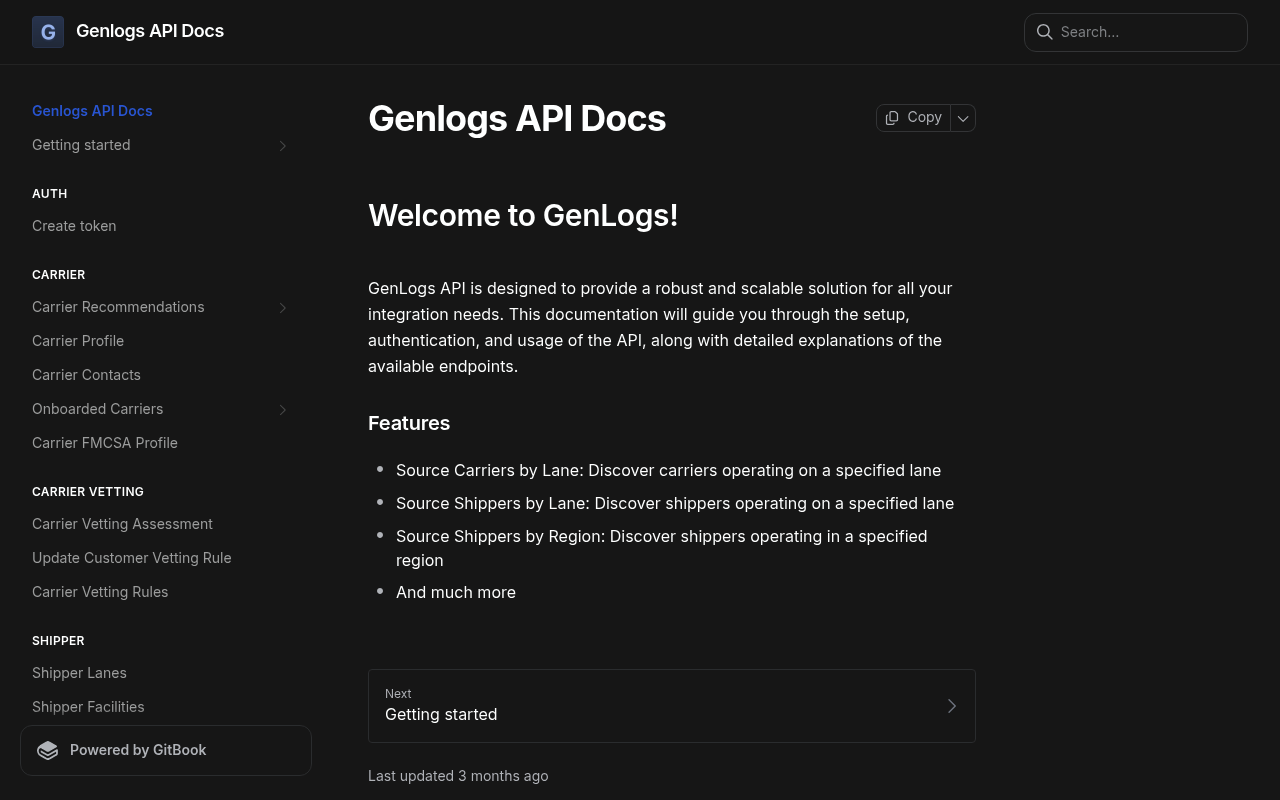Select Genlogs API Docs in sidebar
The image size is (1280, 800).
click(x=92, y=111)
